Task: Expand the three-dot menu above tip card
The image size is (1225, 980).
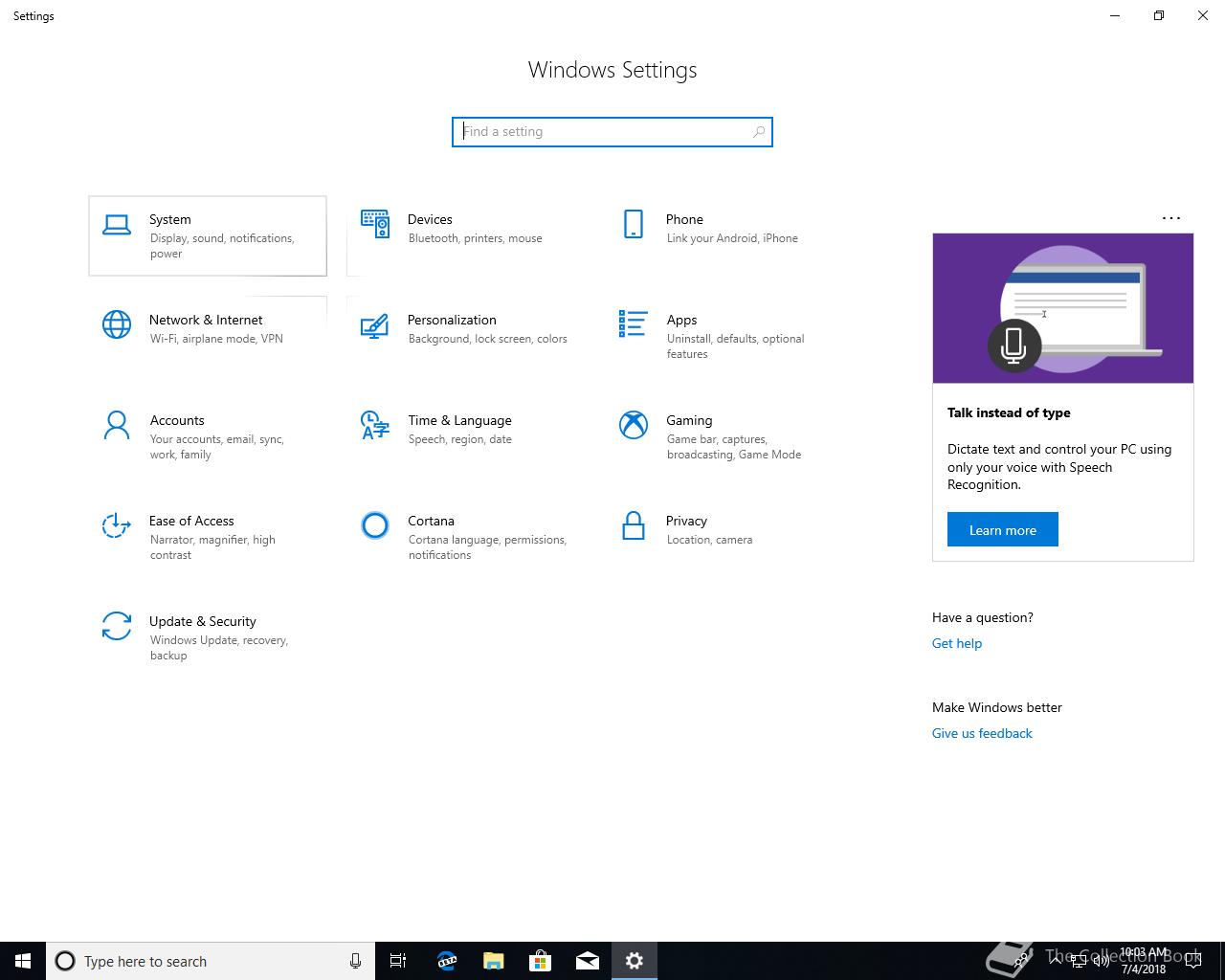Action: [x=1170, y=218]
